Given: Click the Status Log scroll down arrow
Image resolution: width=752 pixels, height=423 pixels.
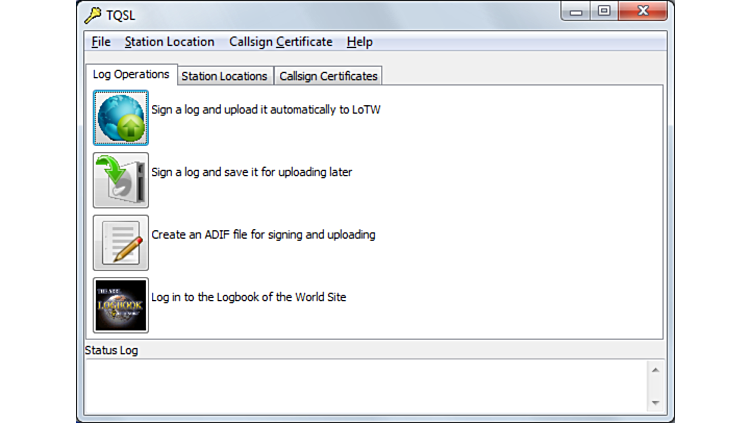Looking at the screenshot, I should point(655,402).
